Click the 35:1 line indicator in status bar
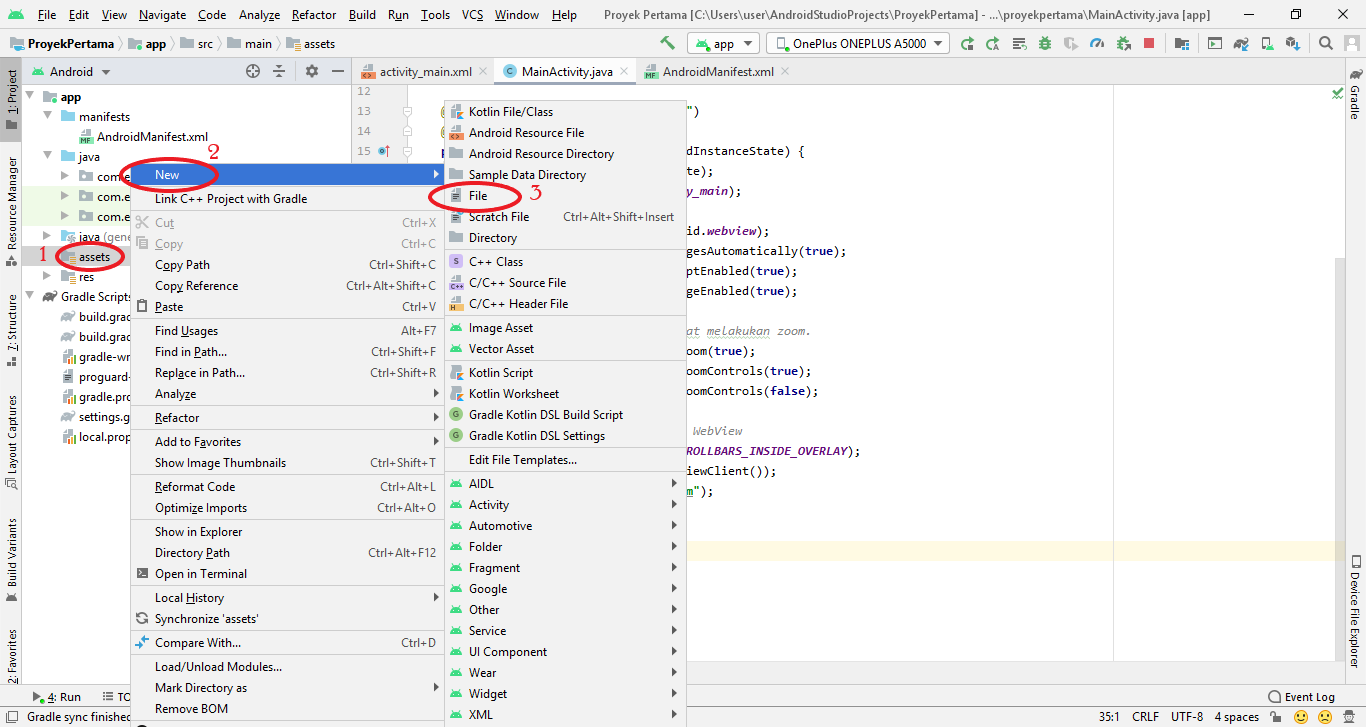Image resolution: width=1366 pixels, height=727 pixels. (x=1110, y=715)
